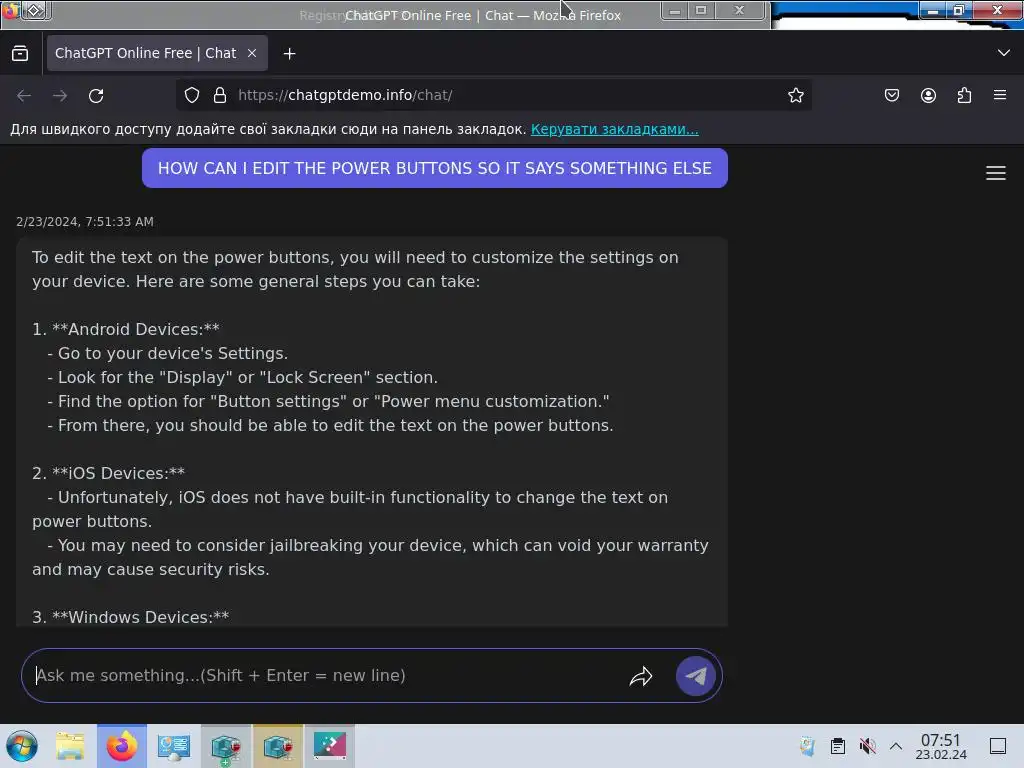Select the "2. **iOS Devices:**" heading

coord(108,473)
